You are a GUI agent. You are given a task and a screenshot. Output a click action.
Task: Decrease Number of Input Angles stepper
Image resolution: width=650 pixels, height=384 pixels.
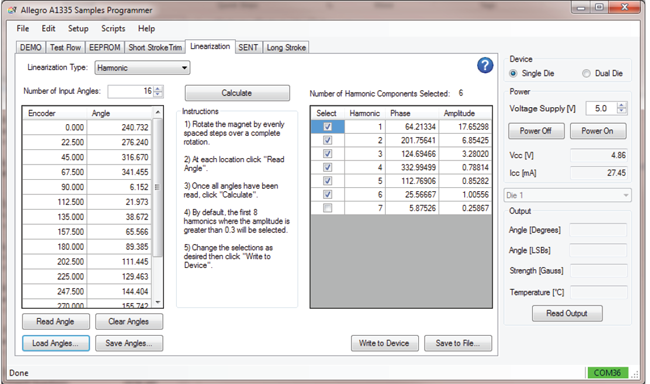coord(158,94)
